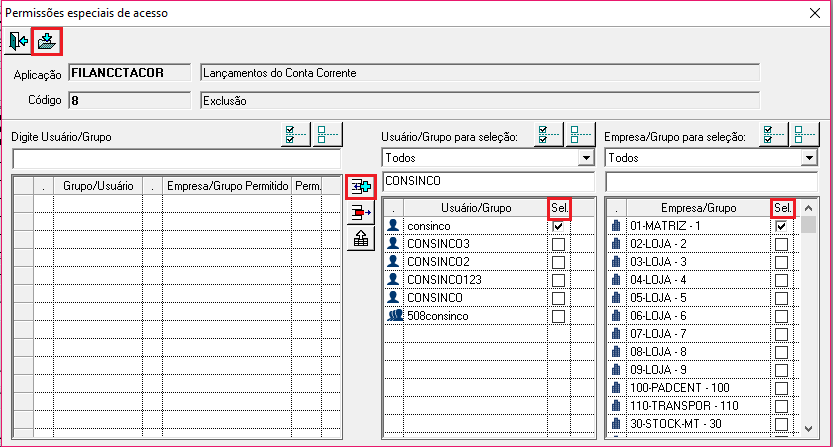Click the company building icon button
This screenshot has height=447, width=833.
(x=361, y=239)
